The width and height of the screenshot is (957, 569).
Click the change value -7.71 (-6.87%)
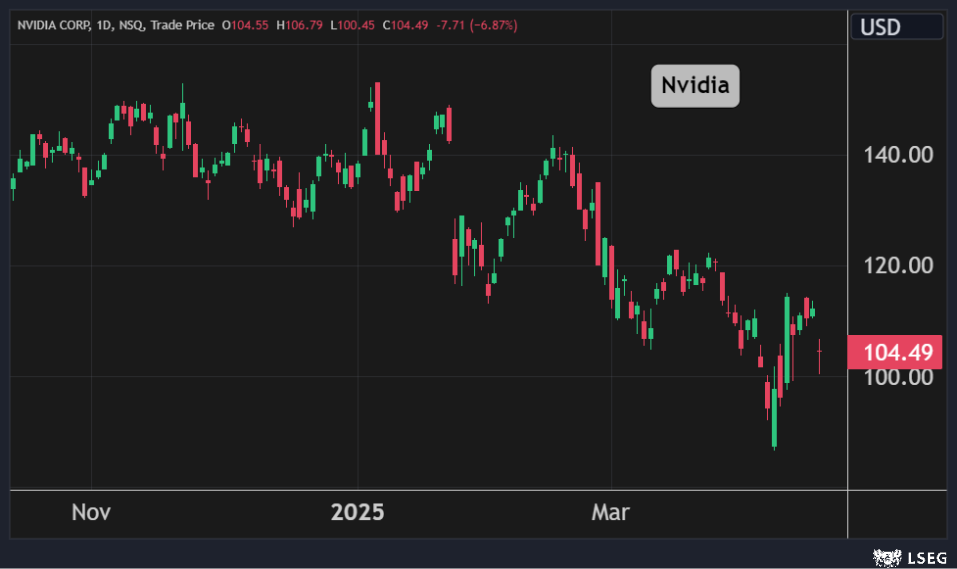tap(477, 25)
